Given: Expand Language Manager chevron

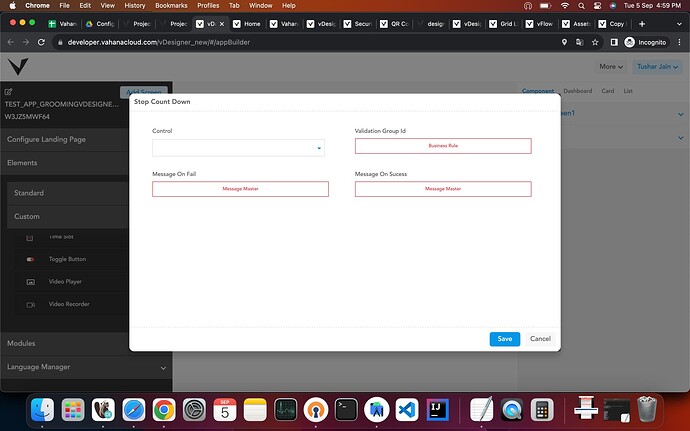Looking at the screenshot, I should 163,368.
